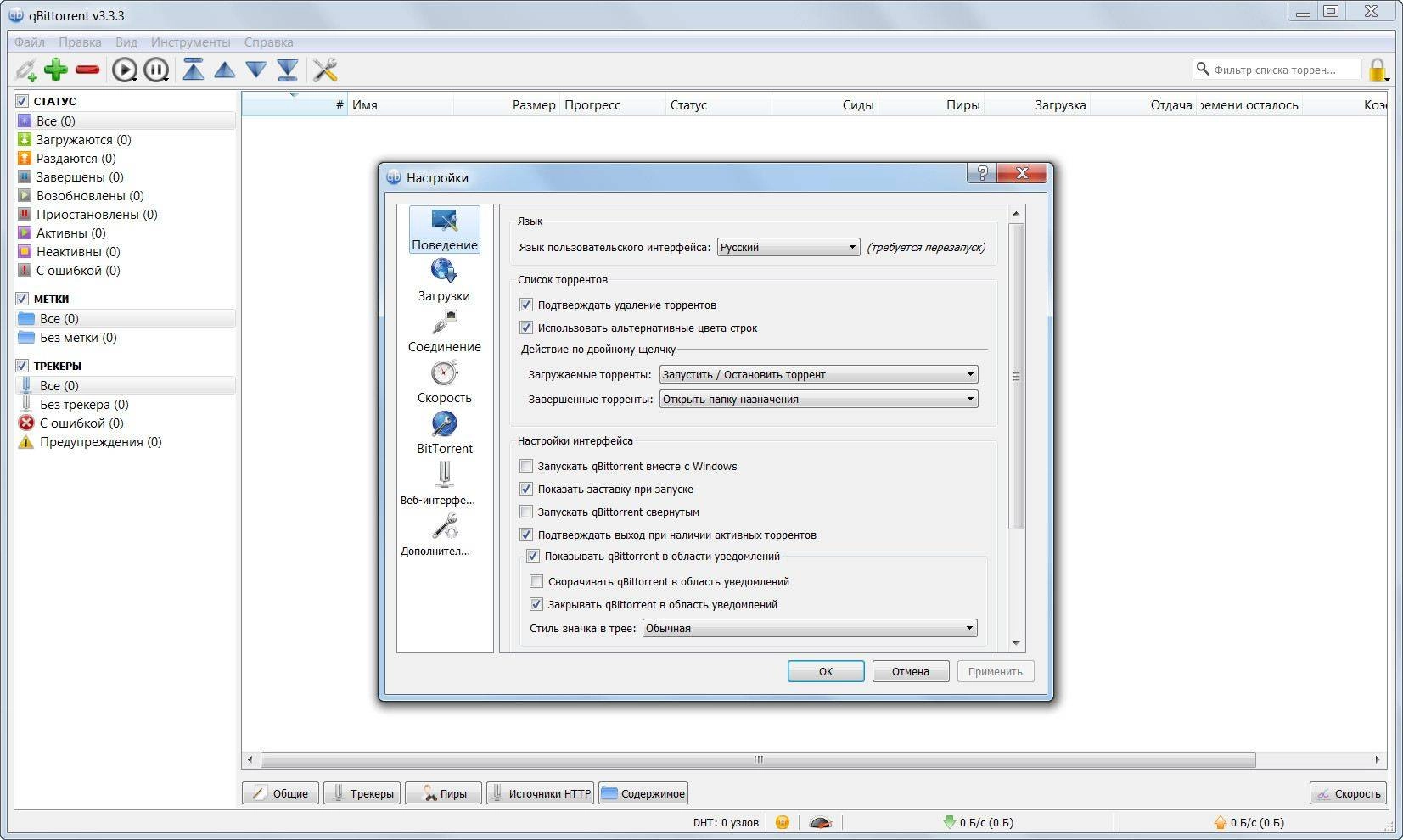1403x840 pixels.
Task: Select the Поведение settings category
Action: tap(445, 229)
